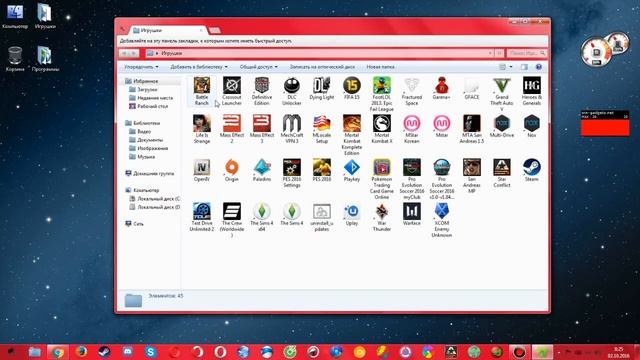Select the Pokemon Trading Card Game Online icon
This screenshot has width=640, height=360.
382,179
